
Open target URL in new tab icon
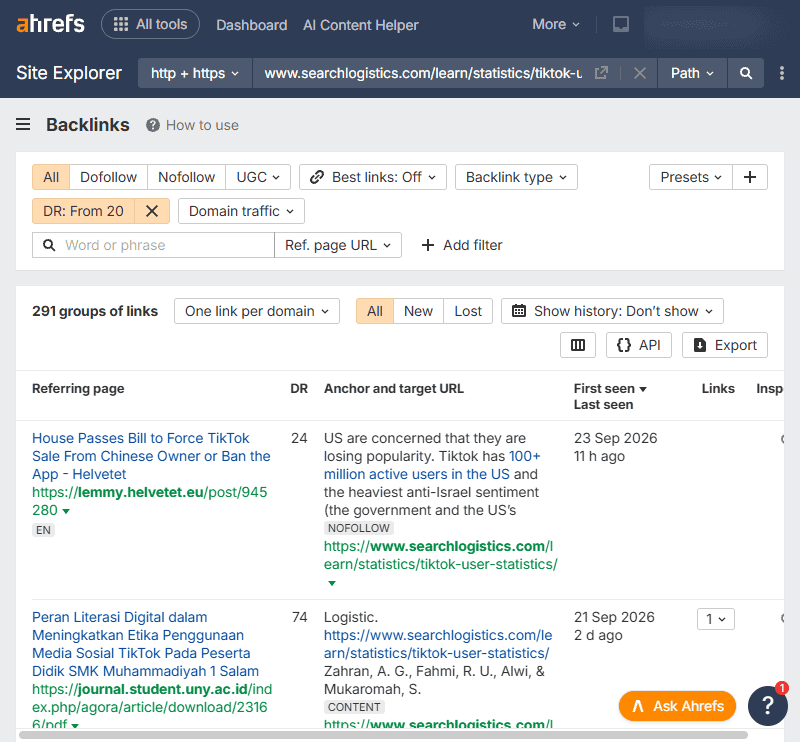602,73
